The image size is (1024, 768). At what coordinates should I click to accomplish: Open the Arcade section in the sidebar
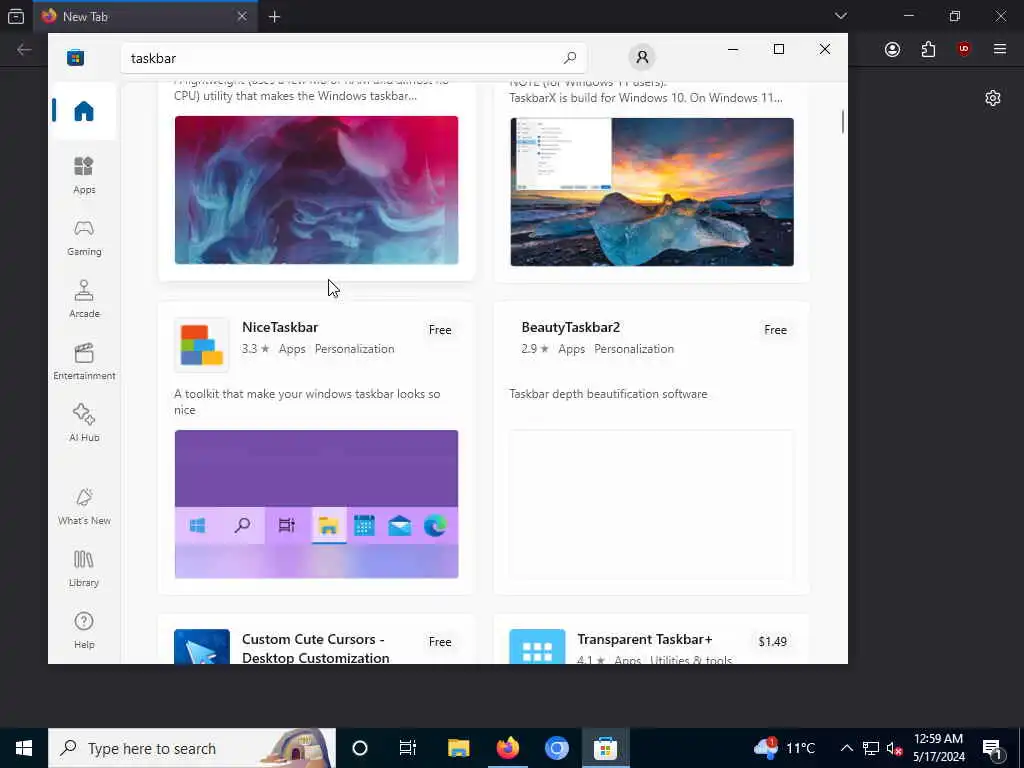[84, 299]
